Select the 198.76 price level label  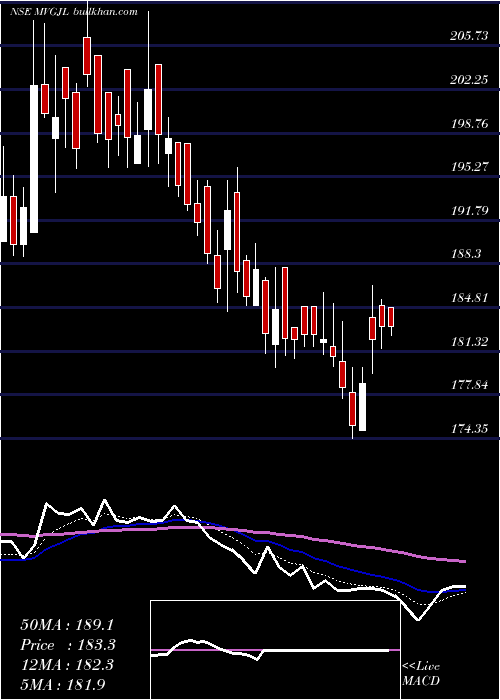pos(469,124)
